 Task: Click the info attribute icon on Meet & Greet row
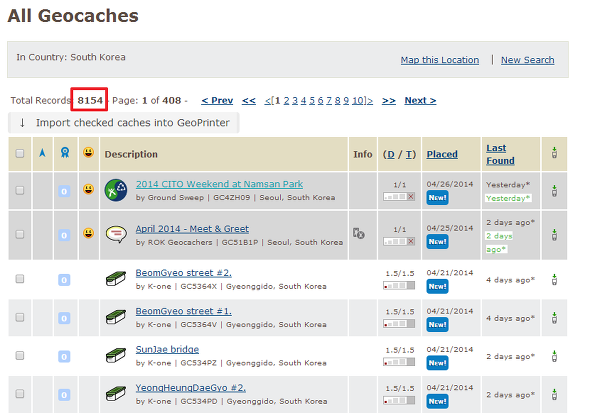click(359, 234)
